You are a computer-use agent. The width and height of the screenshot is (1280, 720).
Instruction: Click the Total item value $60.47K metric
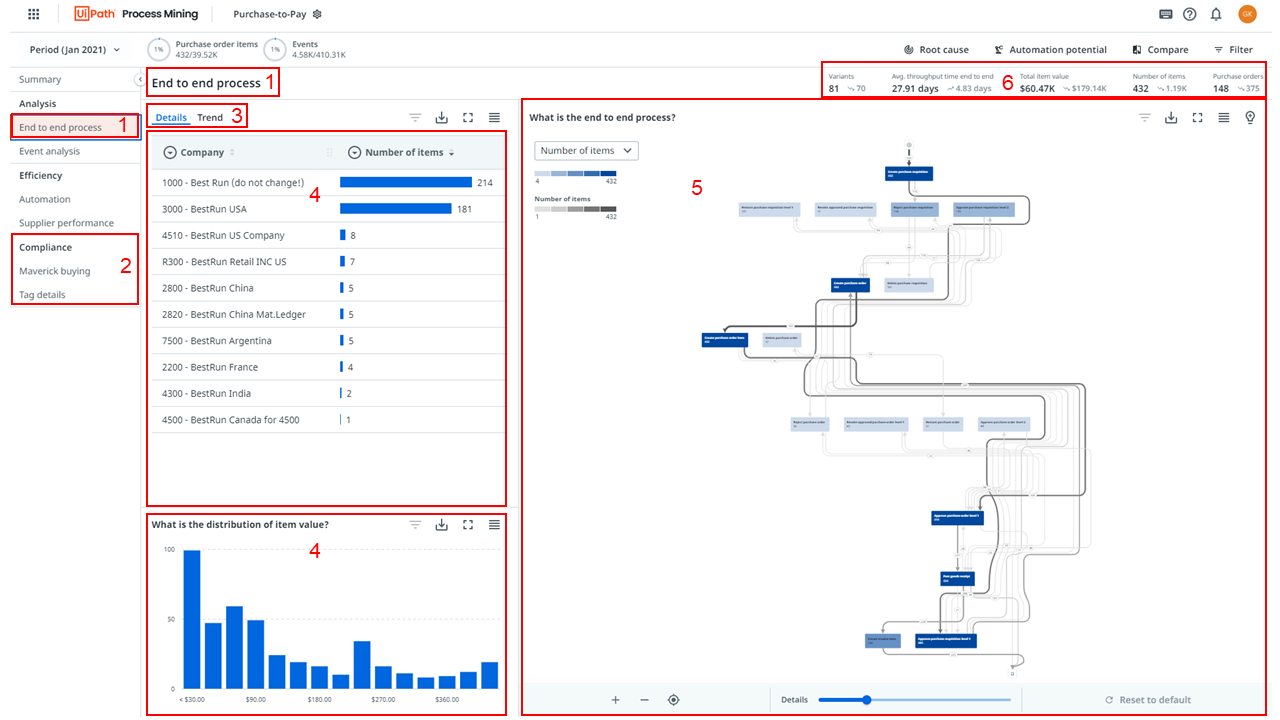point(1063,82)
